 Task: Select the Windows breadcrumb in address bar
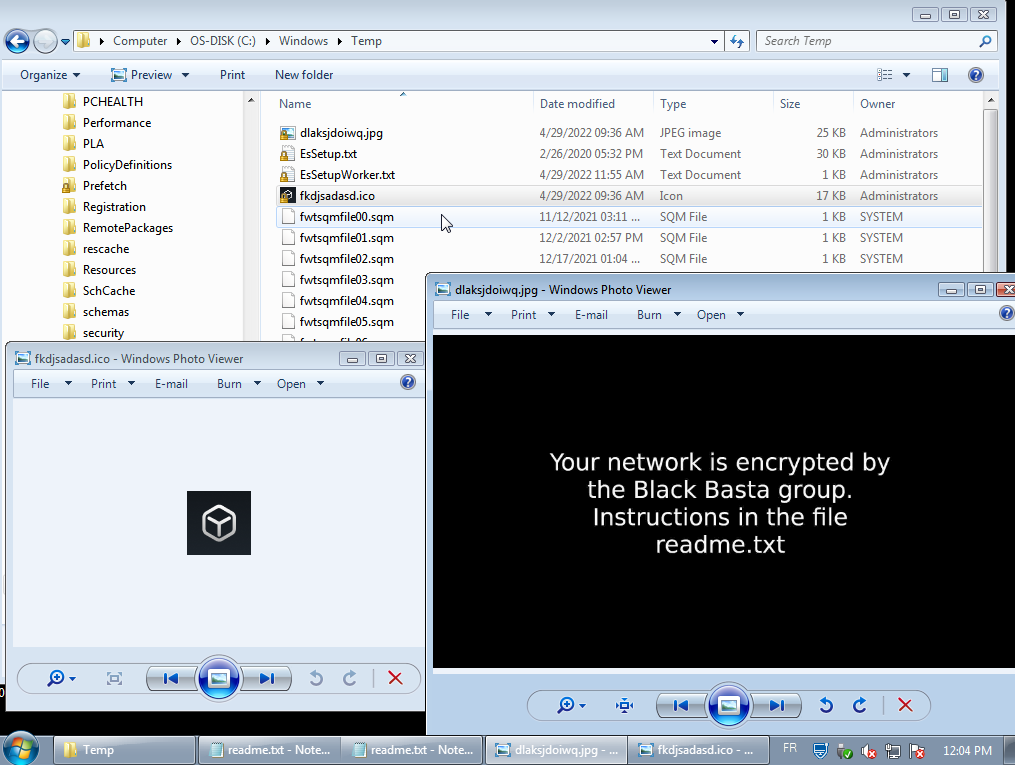click(x=304, y=41)
